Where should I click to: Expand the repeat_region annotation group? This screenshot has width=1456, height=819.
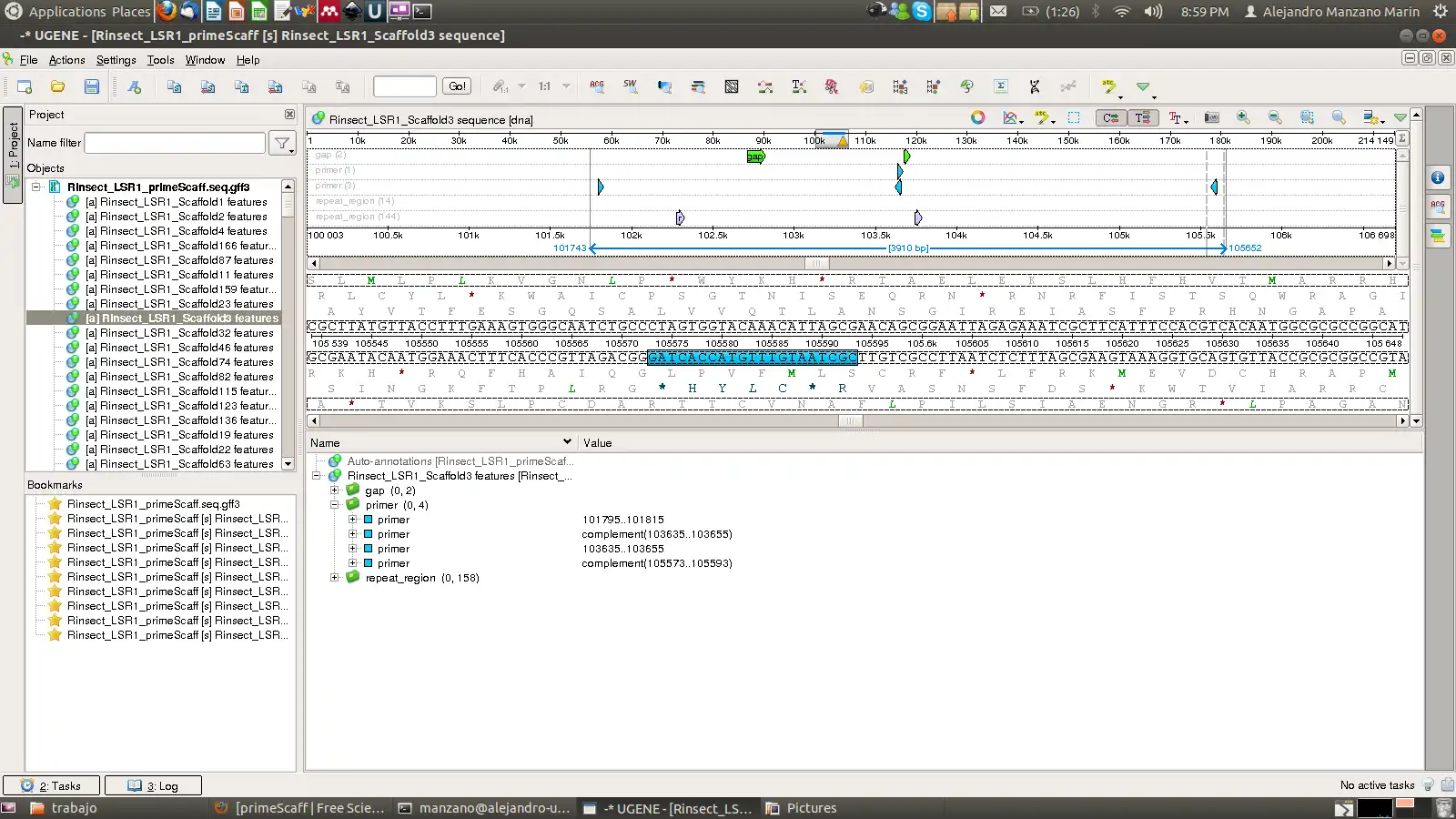point(335,578)
